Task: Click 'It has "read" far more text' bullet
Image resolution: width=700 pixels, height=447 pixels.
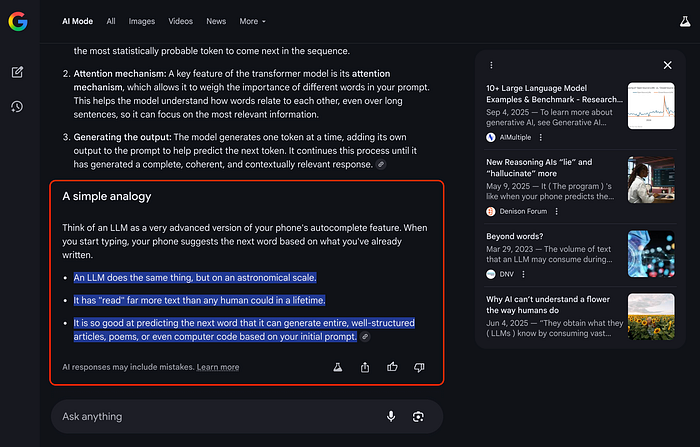Action: tap(199, 301)
